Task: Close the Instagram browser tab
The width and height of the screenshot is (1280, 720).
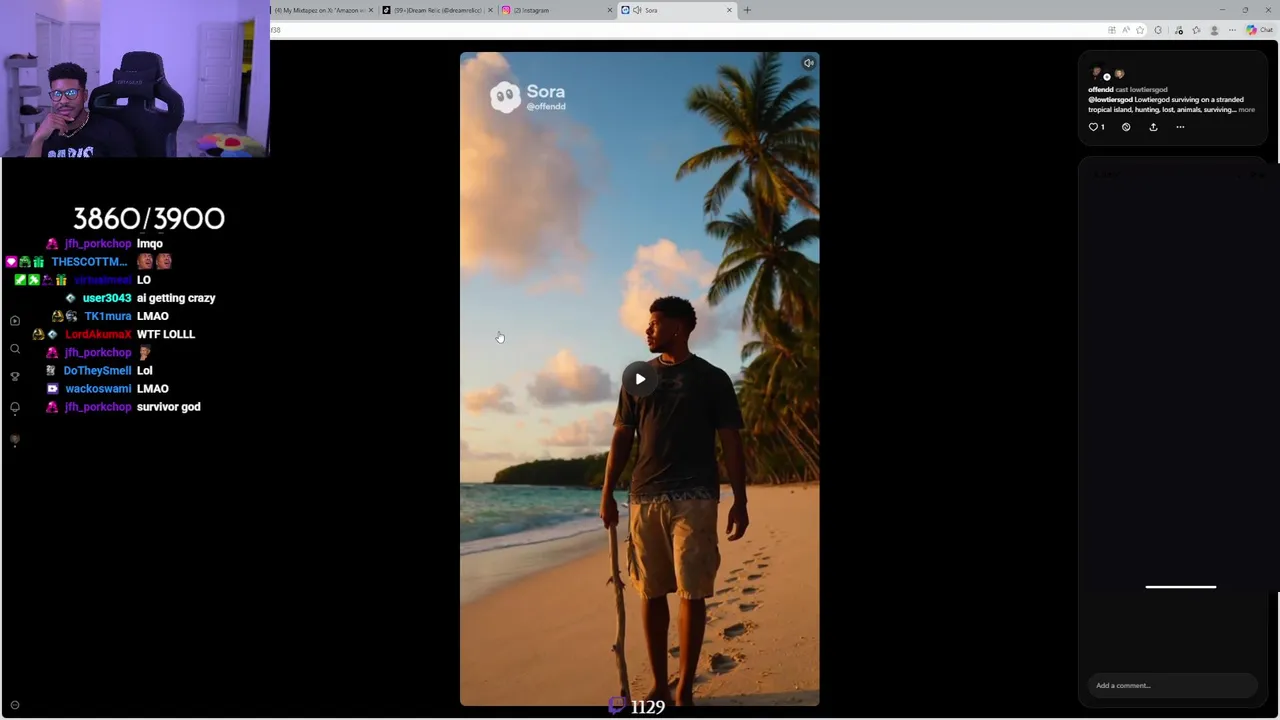Action: pyautogui.click(x=610, y=10)
